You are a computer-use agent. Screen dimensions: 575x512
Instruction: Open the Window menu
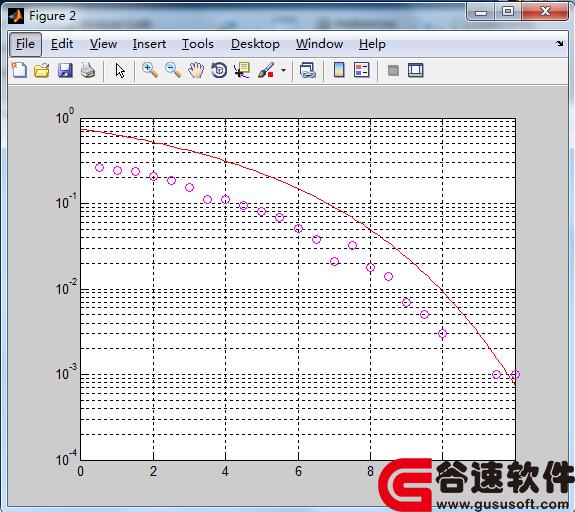pyautogui.click(x=319, y=44)
